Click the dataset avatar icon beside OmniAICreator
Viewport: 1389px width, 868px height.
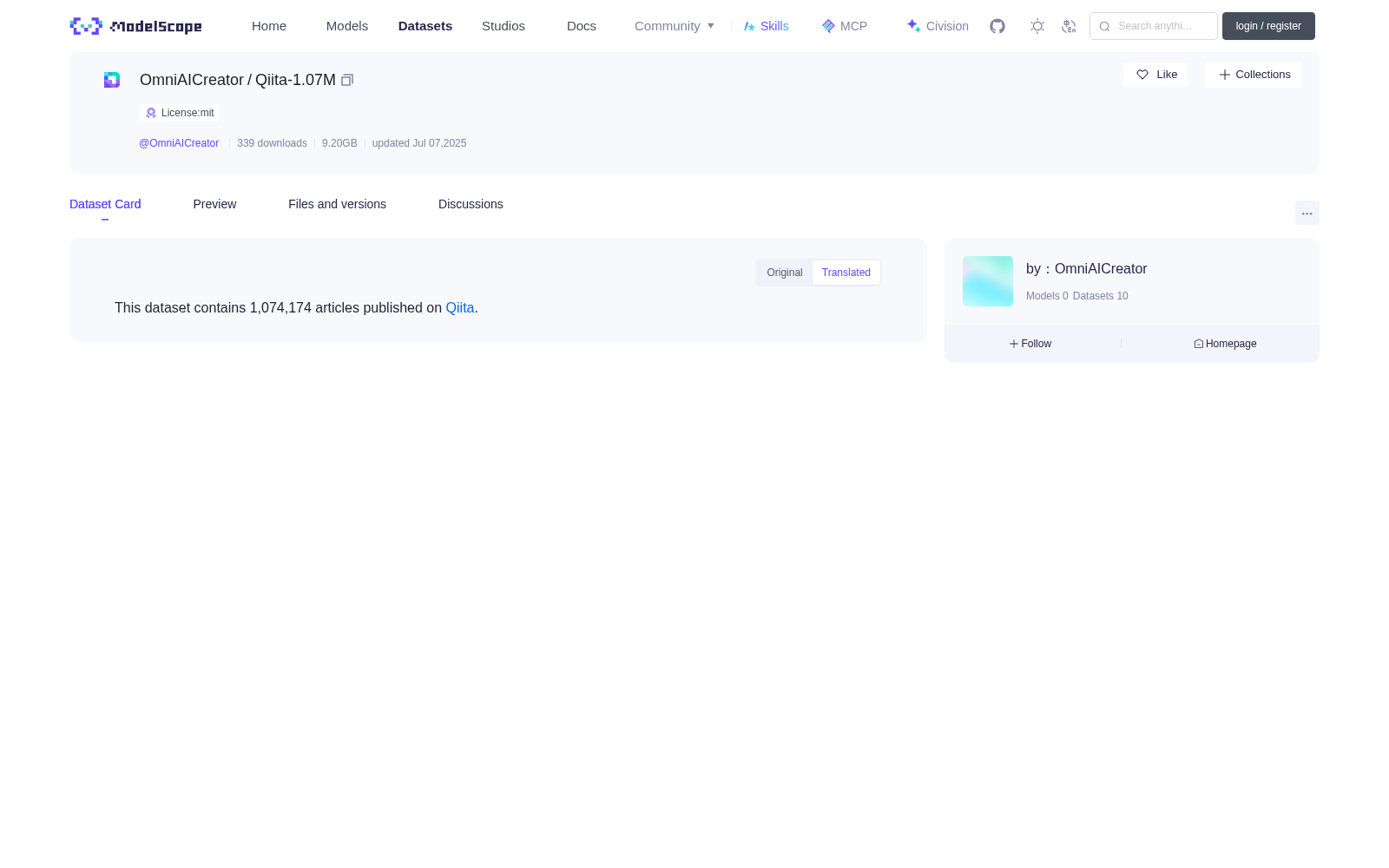pos(112,80)
